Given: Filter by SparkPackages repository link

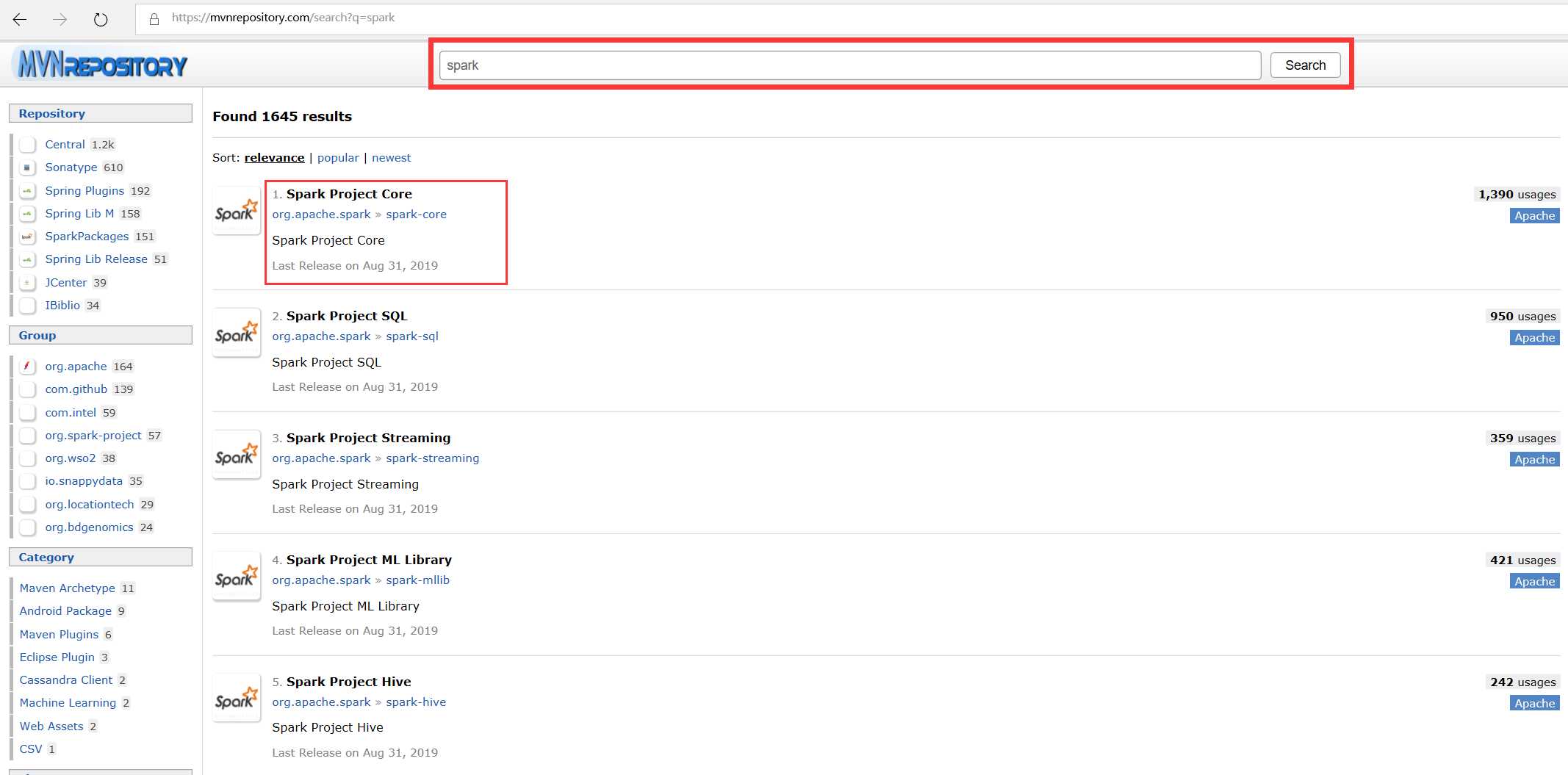Looking at the screenshot, I should click(87, 237).
